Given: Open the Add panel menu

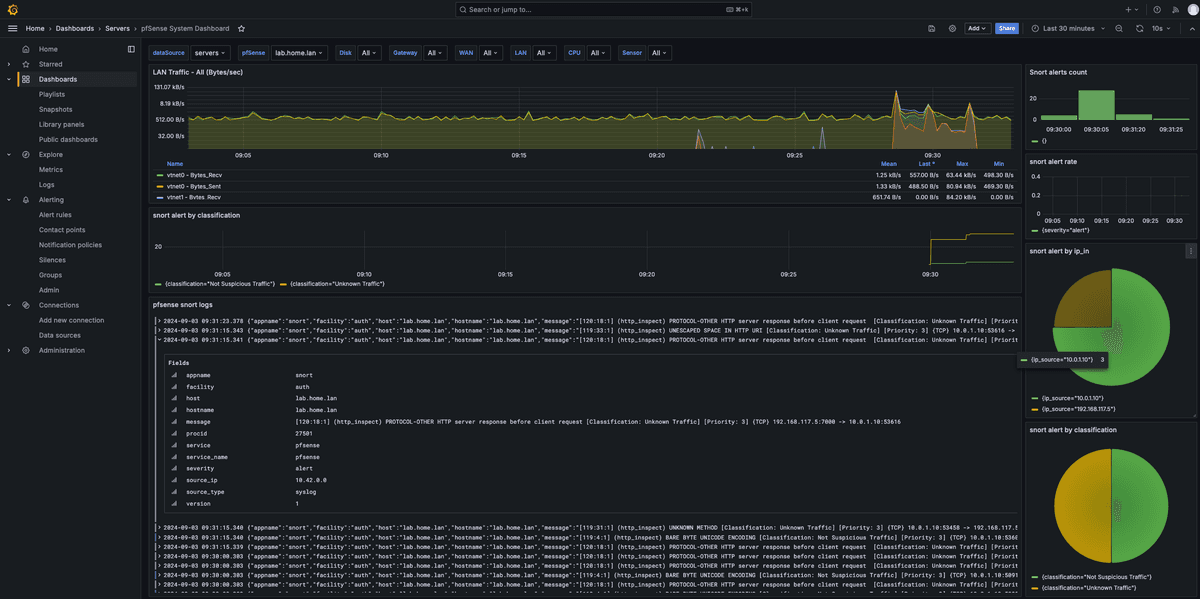Looking at the screenshot, I should pyautogui.click(x=976, y=28).
